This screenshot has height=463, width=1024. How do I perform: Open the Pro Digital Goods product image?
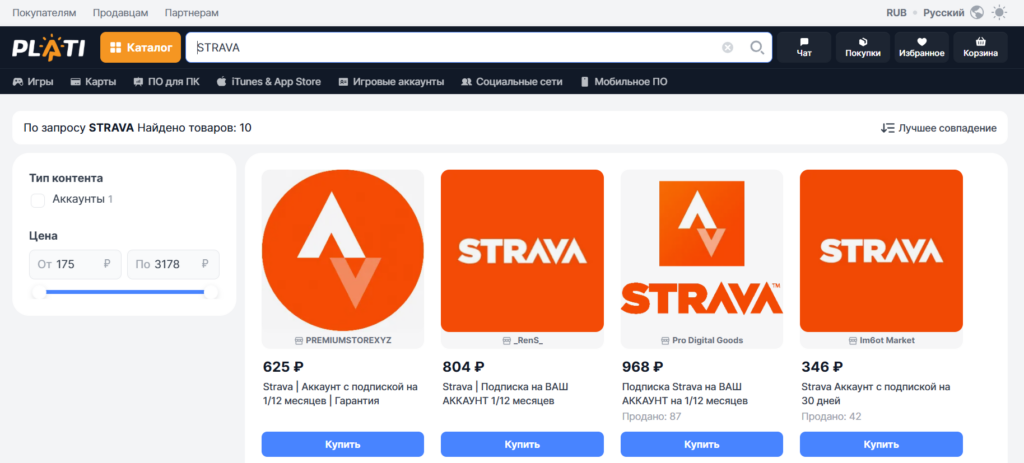pyautogui.click(x=701, y=251)
